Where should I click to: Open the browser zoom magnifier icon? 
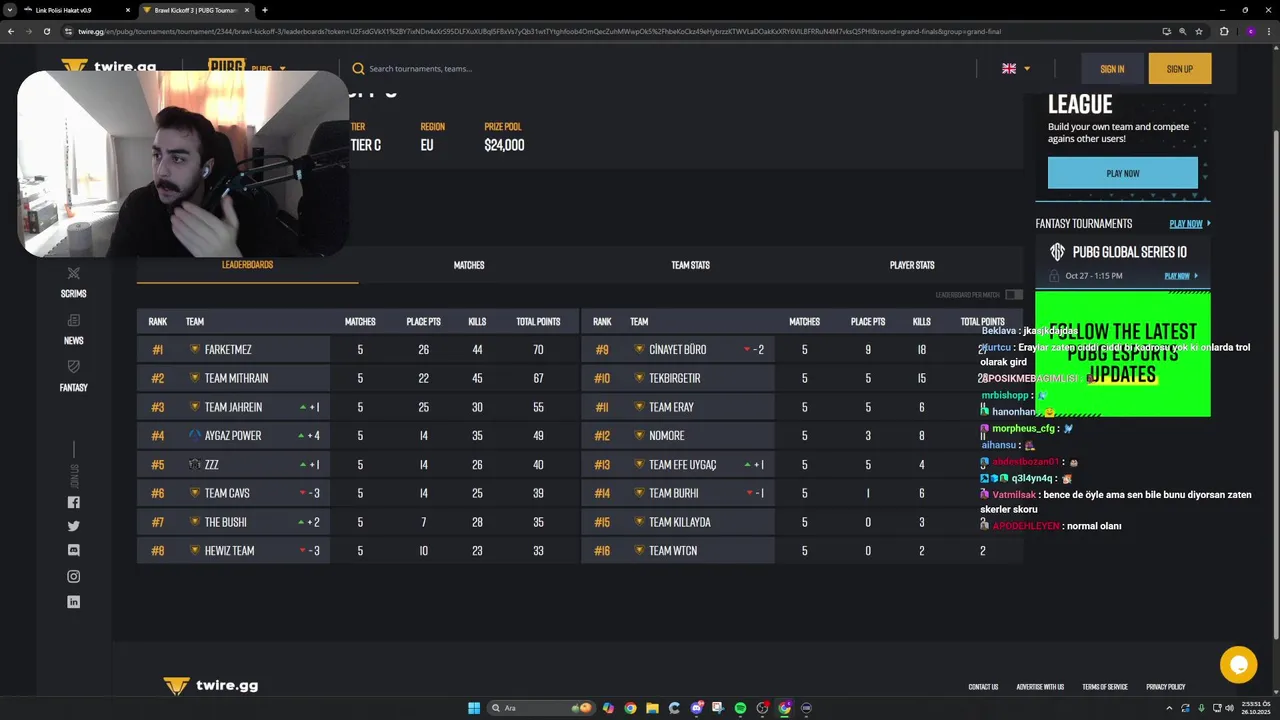pos(1183,31)
